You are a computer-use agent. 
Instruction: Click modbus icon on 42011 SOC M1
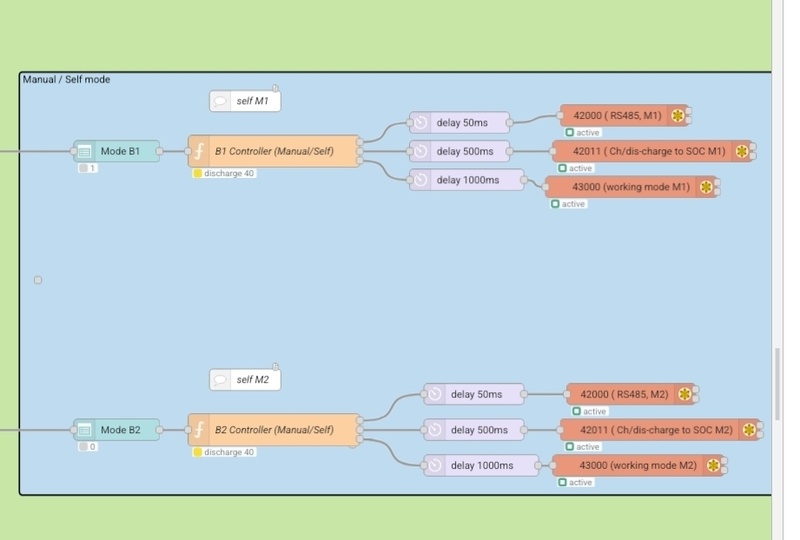[x=742, y=151]
